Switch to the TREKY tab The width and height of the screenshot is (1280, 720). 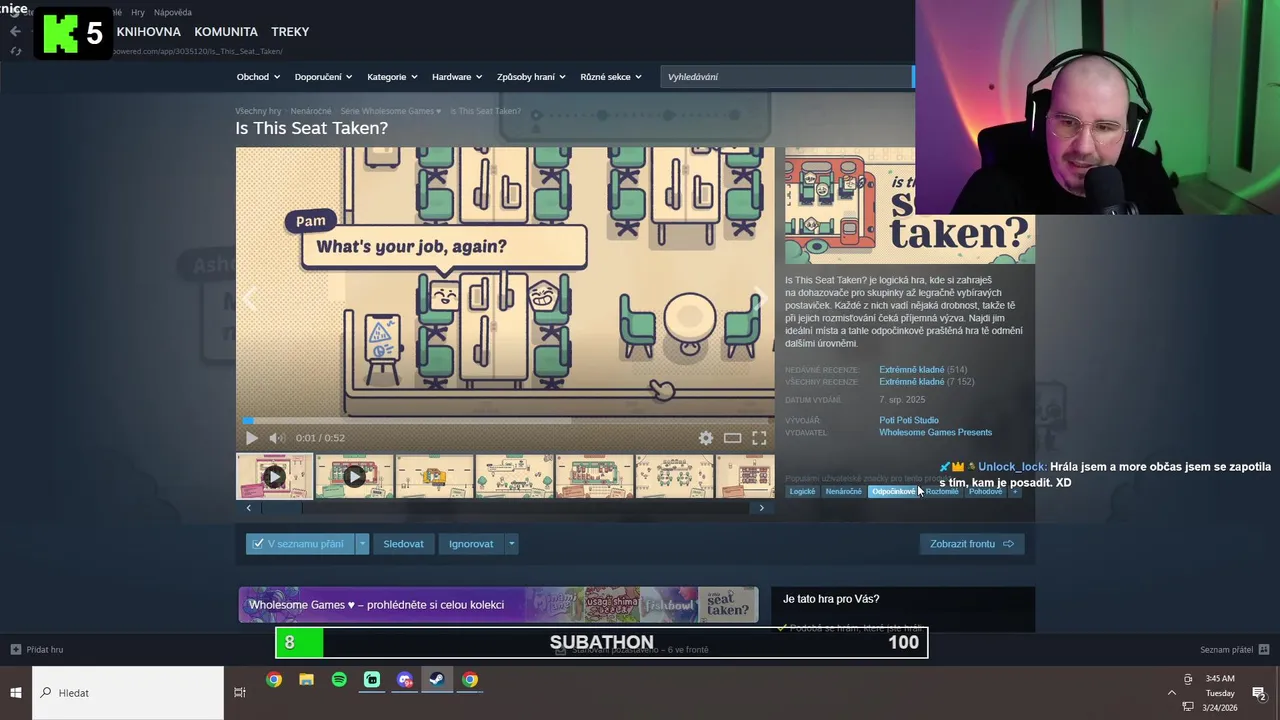point(290,32)
